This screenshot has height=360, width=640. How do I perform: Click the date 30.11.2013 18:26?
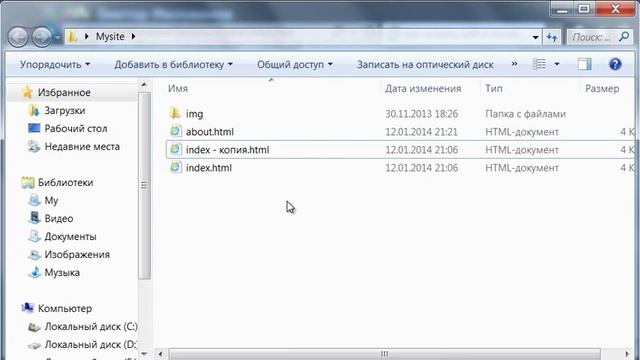pos(422,113)
